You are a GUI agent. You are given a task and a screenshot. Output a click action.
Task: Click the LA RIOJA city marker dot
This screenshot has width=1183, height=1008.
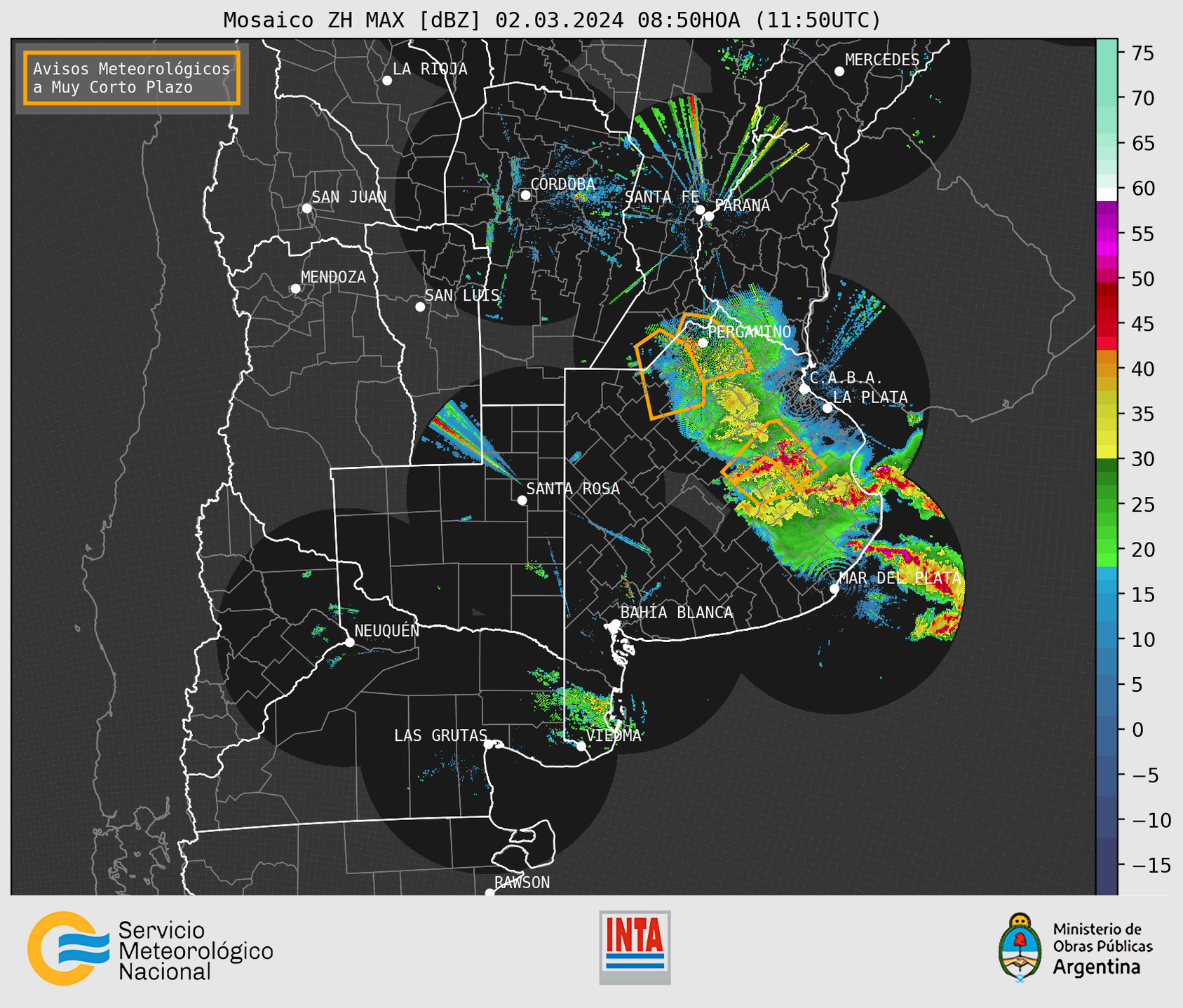pos(387,81)
